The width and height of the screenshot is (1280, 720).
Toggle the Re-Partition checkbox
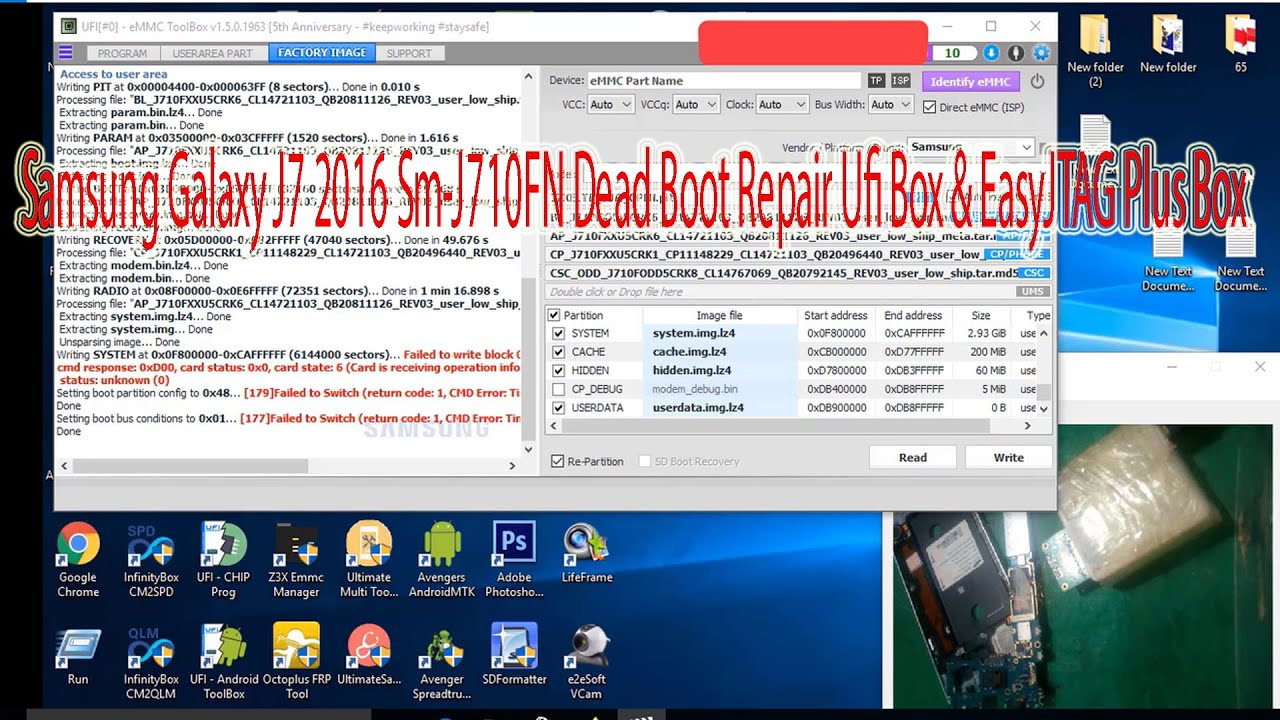coord(558,461)
